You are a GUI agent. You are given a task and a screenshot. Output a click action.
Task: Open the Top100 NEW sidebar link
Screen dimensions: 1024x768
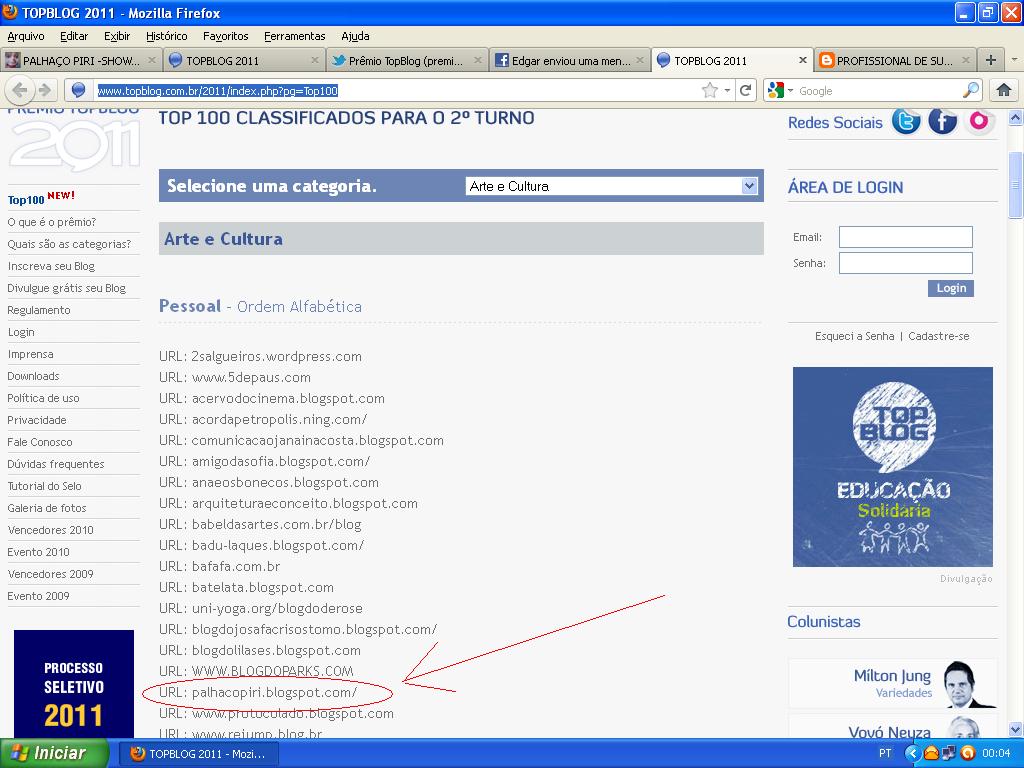coord(41,198)
